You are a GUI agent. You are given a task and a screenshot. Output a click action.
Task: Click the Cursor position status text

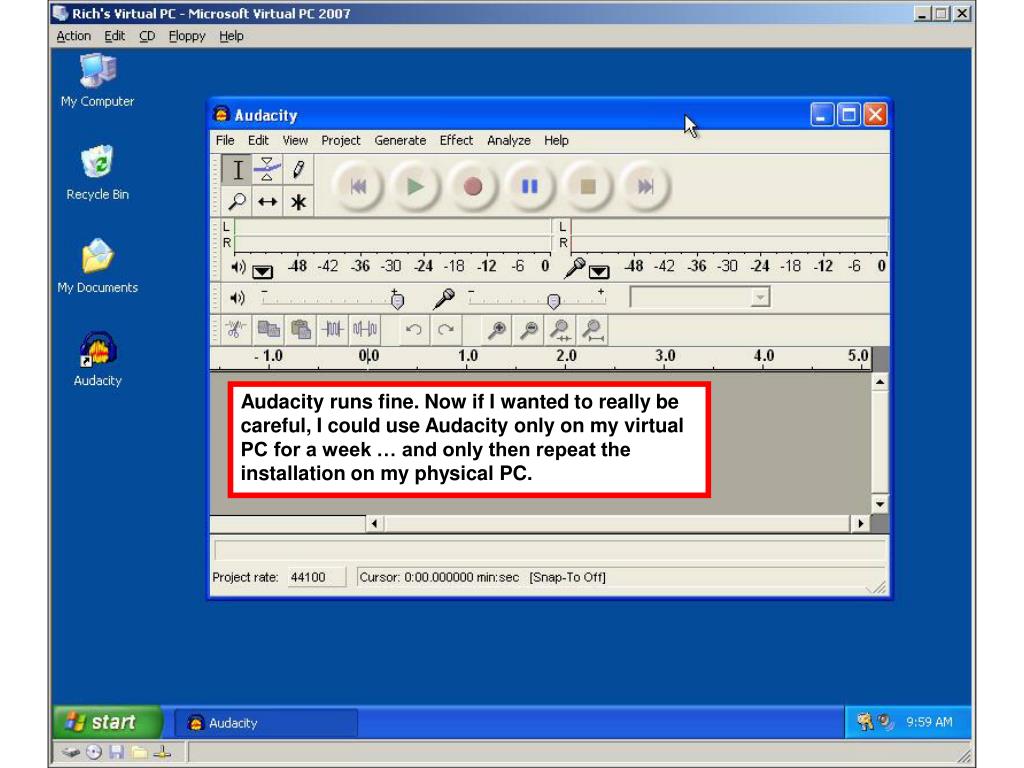point(439,577)
